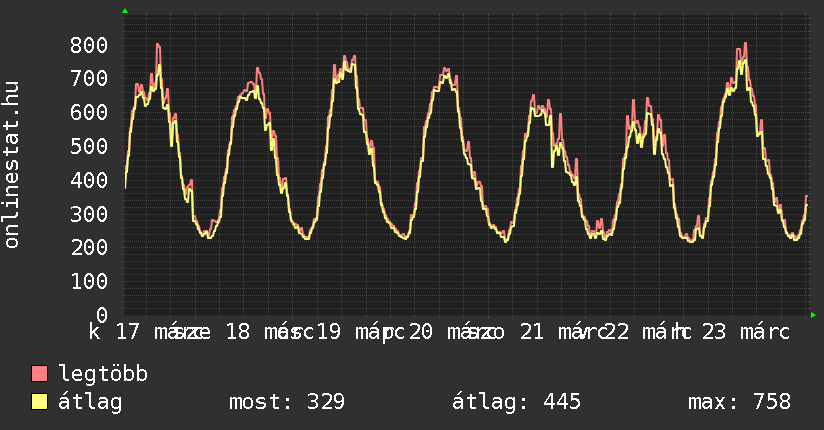Click the green arrow at the x-axis end
The width and height of the screenshot is (824, 430).
[813, 315]
